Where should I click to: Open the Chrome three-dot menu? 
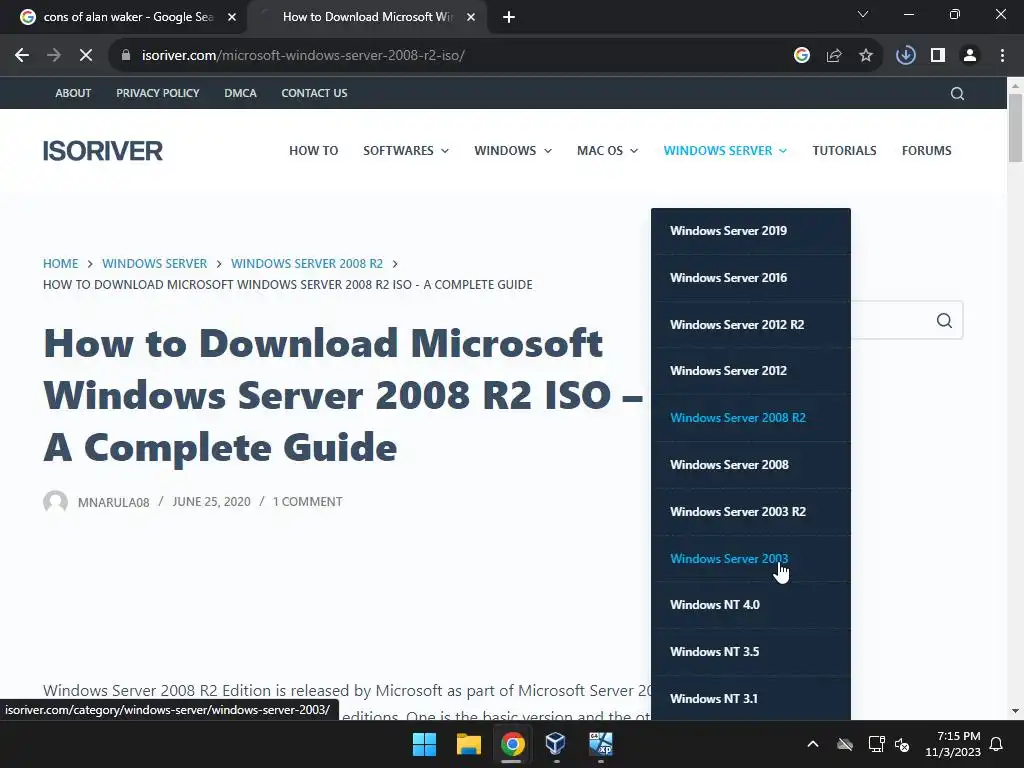[x=1002, y=56]
